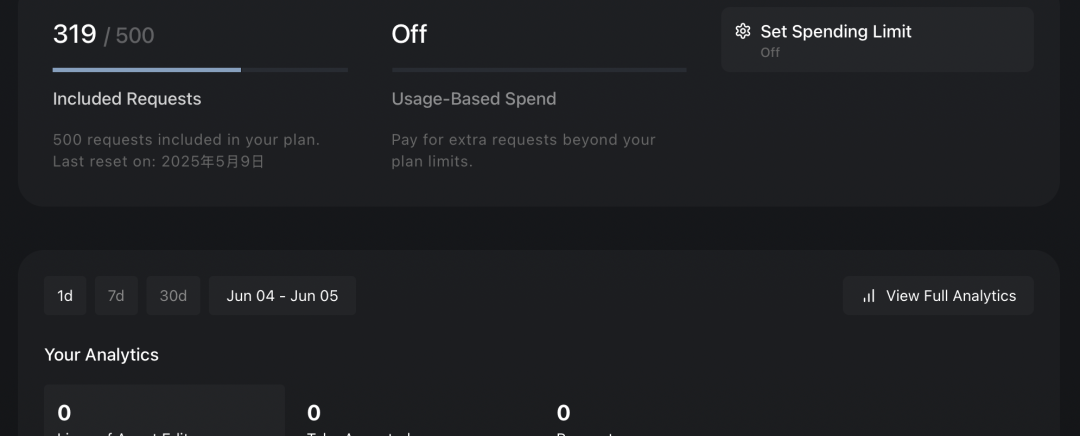
Task: Select the 1d time range
Action: [x=65, y=295]
